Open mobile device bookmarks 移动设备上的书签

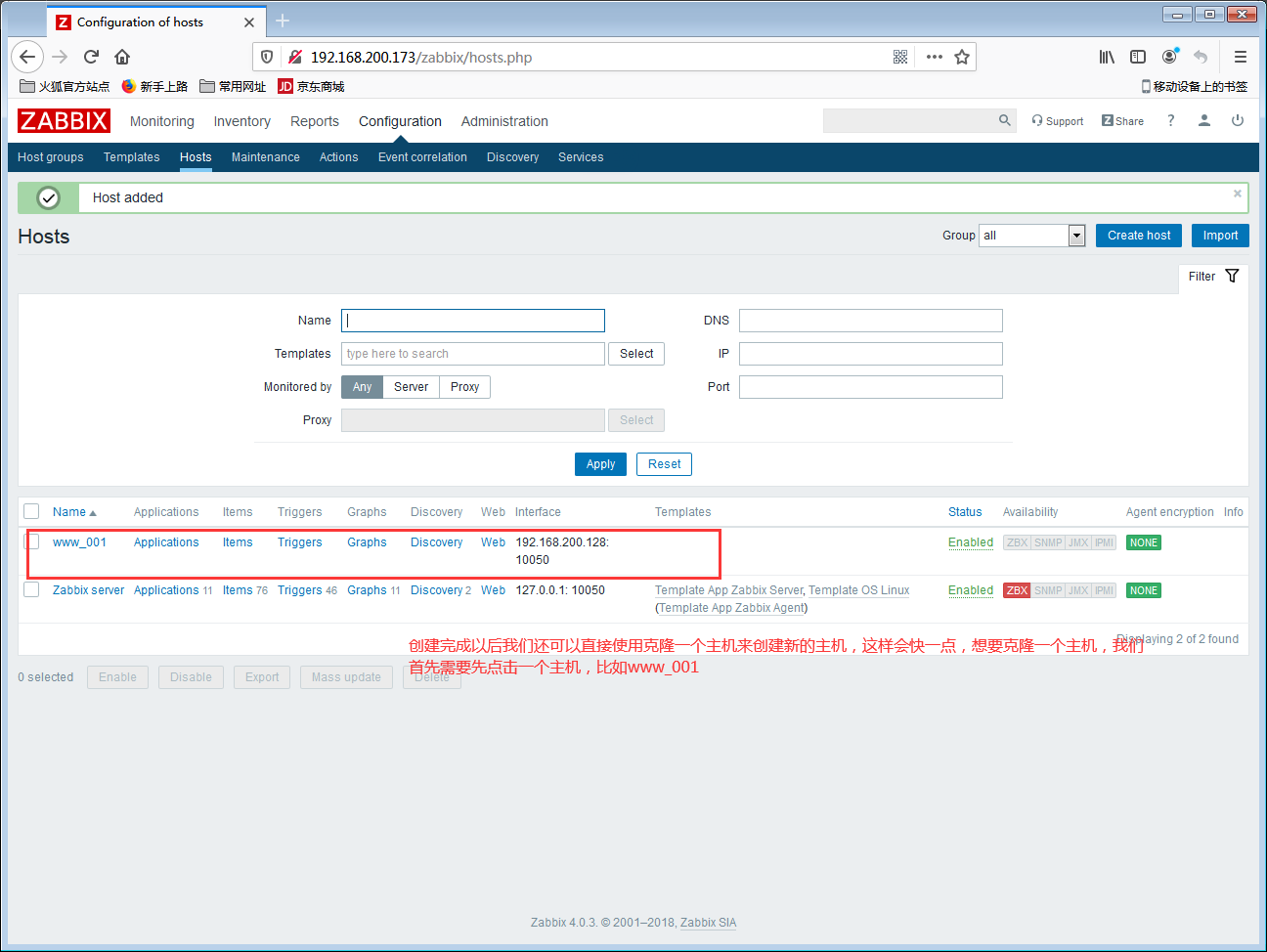[1194, 86]
